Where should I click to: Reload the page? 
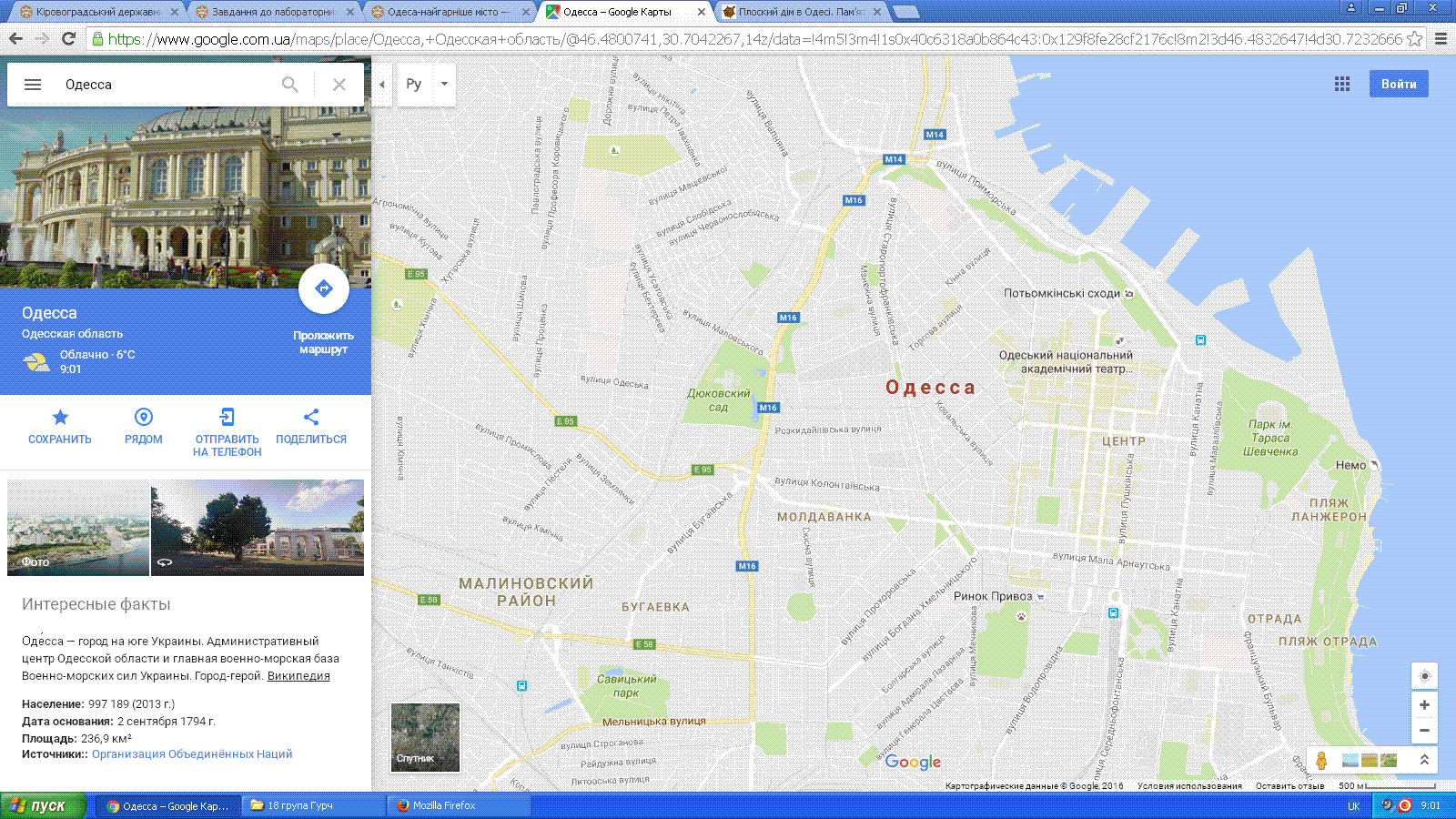pyautogui.click(x=68, y=38)
